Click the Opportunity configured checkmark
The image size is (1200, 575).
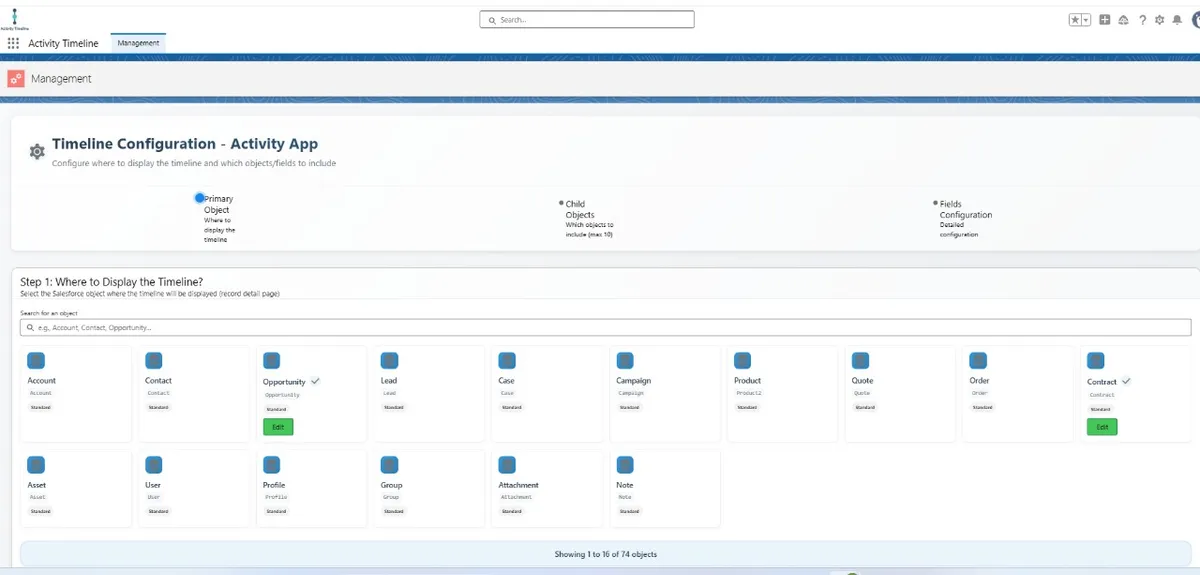tap(315, 381)
